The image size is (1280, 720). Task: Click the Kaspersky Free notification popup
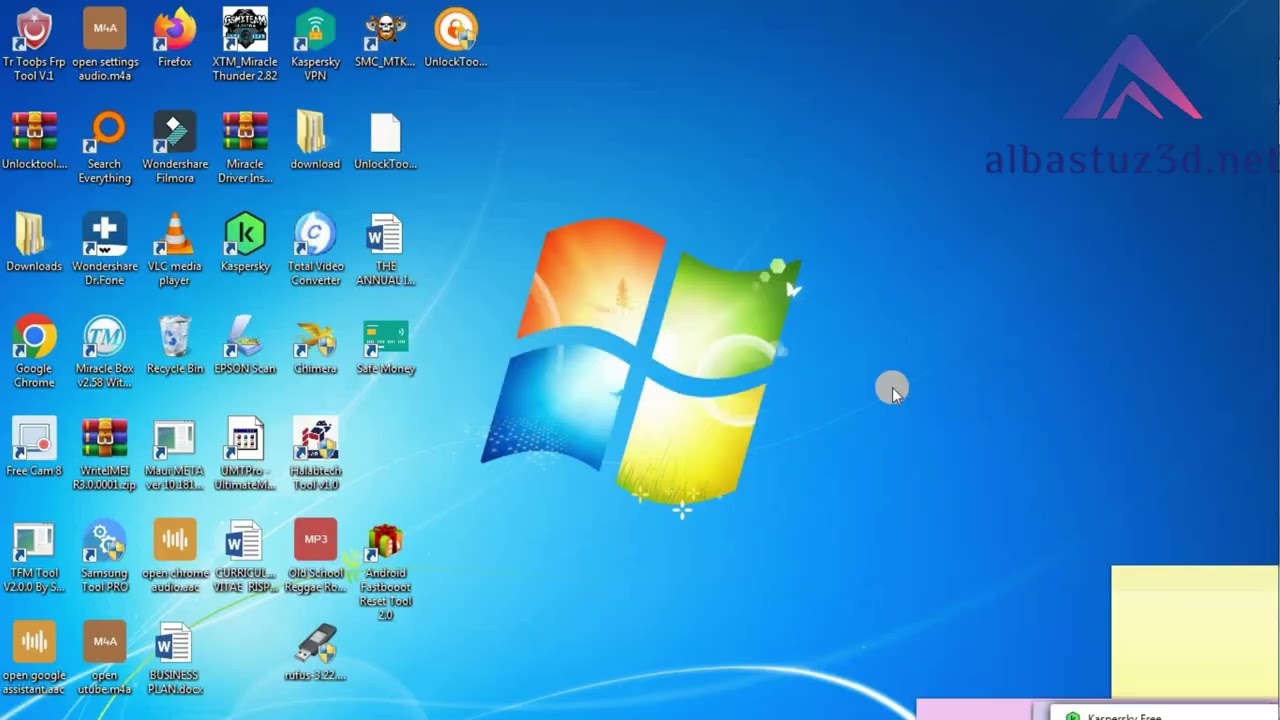click(x=1165, y=713)
